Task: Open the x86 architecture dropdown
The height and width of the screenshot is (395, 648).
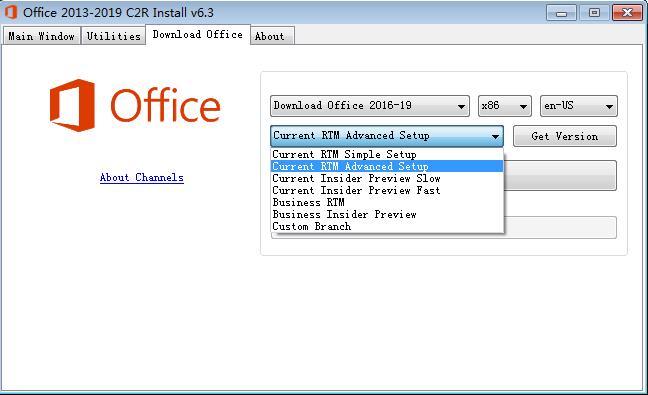Action: [505, 106]
